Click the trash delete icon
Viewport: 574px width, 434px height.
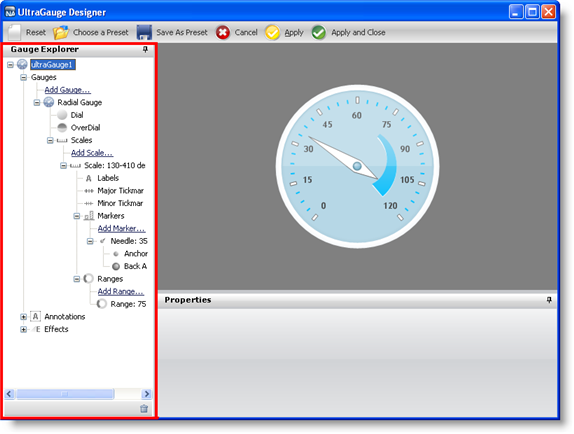[x=144, y=408]
